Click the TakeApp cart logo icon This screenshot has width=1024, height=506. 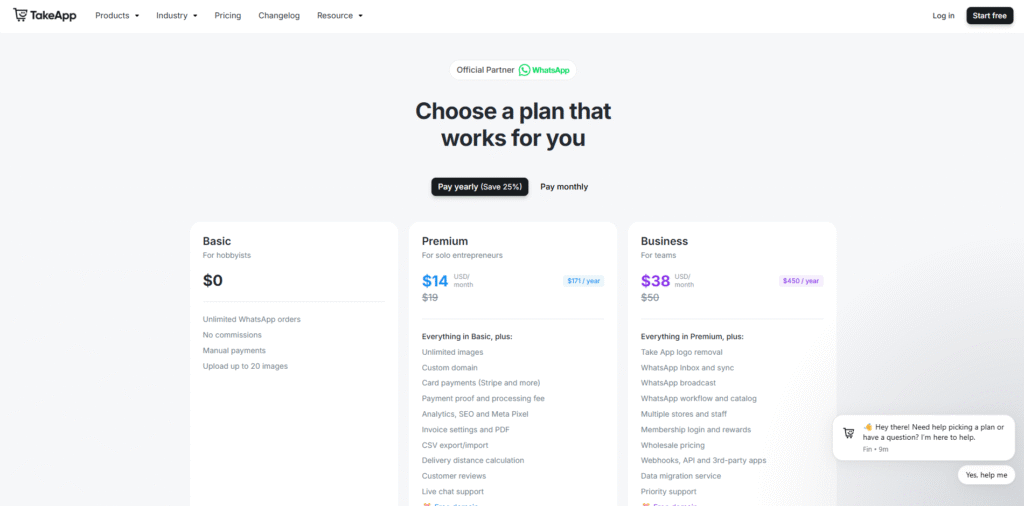pyautogui.click(x=20, y=15)
